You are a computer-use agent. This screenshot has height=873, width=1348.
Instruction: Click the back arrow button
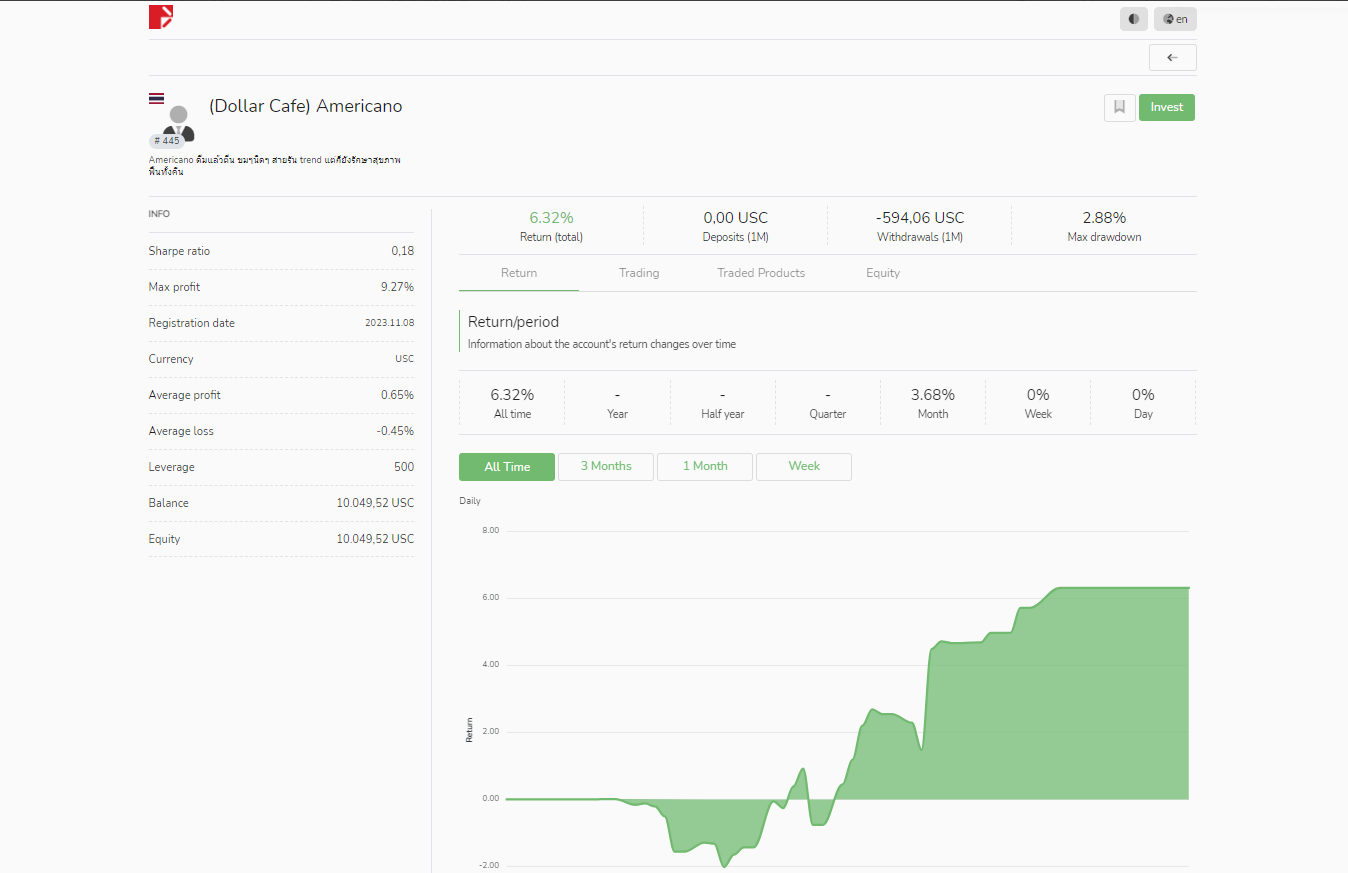1173,58
